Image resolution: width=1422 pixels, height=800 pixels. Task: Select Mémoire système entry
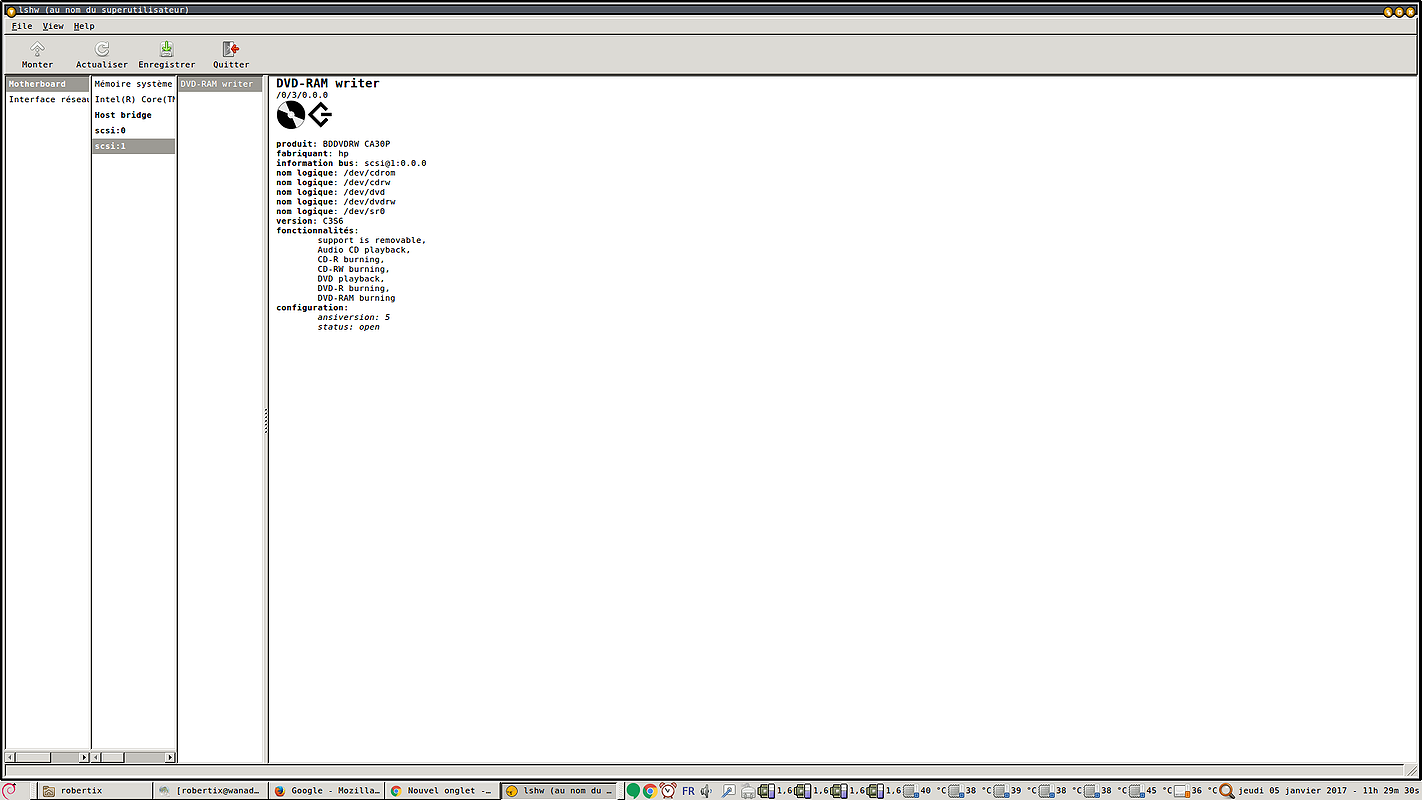click(134, 84)
